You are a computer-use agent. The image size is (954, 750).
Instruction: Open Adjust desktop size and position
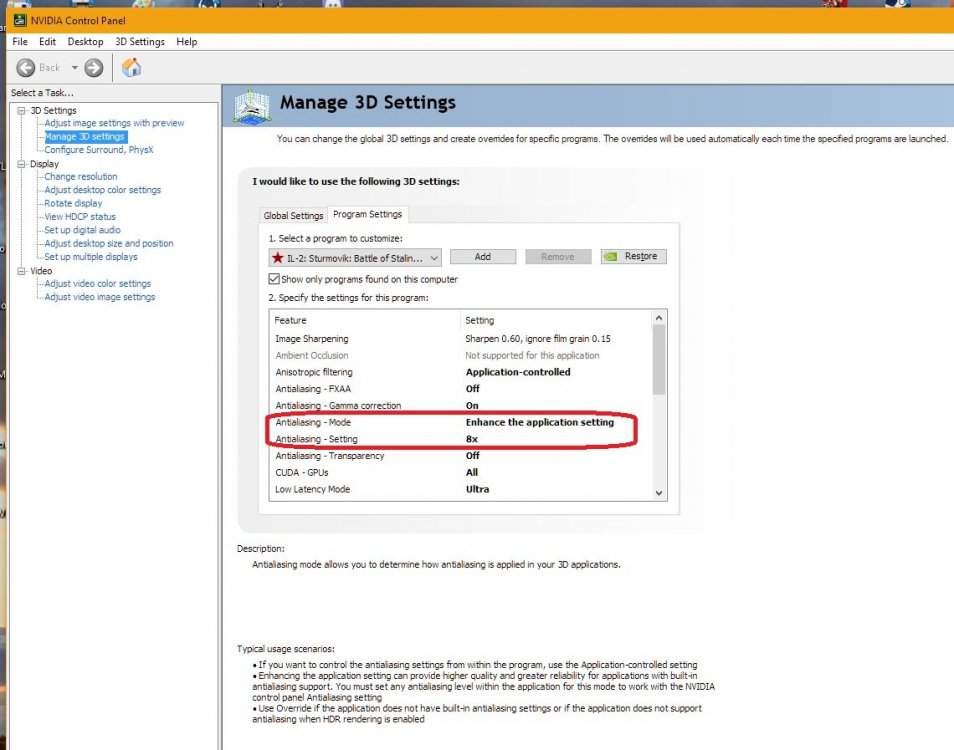pos(109,243)
